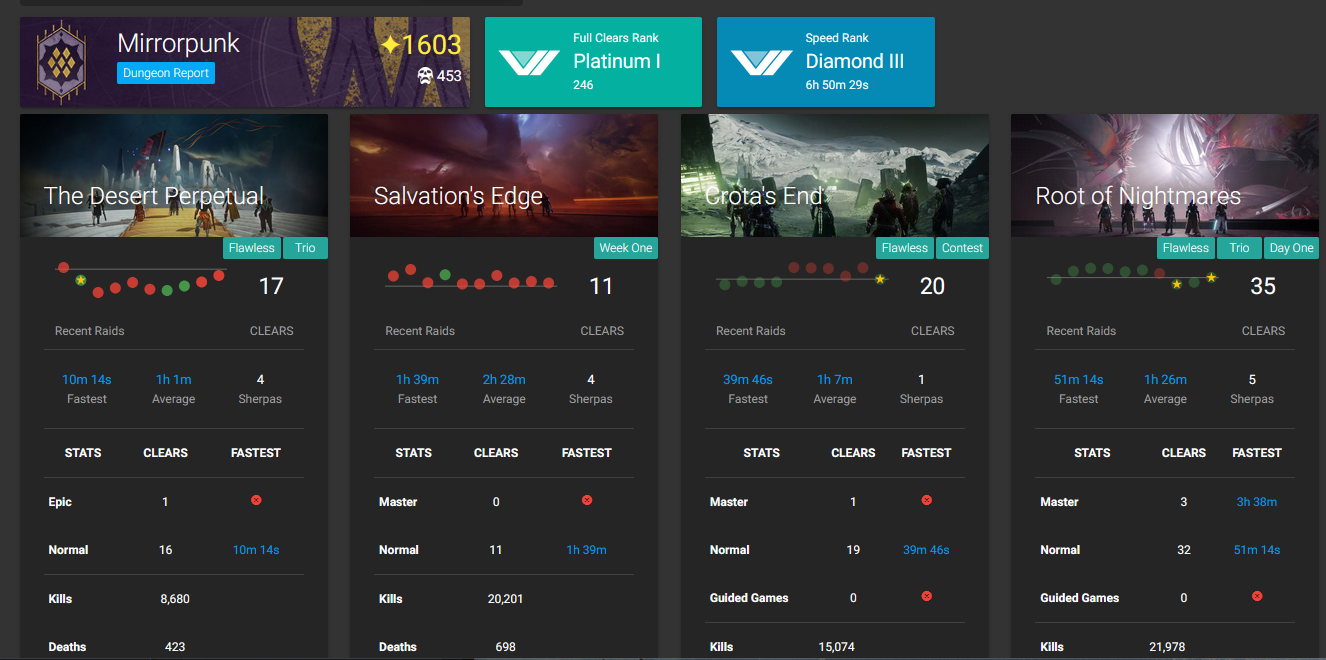Click the 10m 14s time in the Normal row
Viewport: 1326px width, 660px height.
(x=256, y=550)
